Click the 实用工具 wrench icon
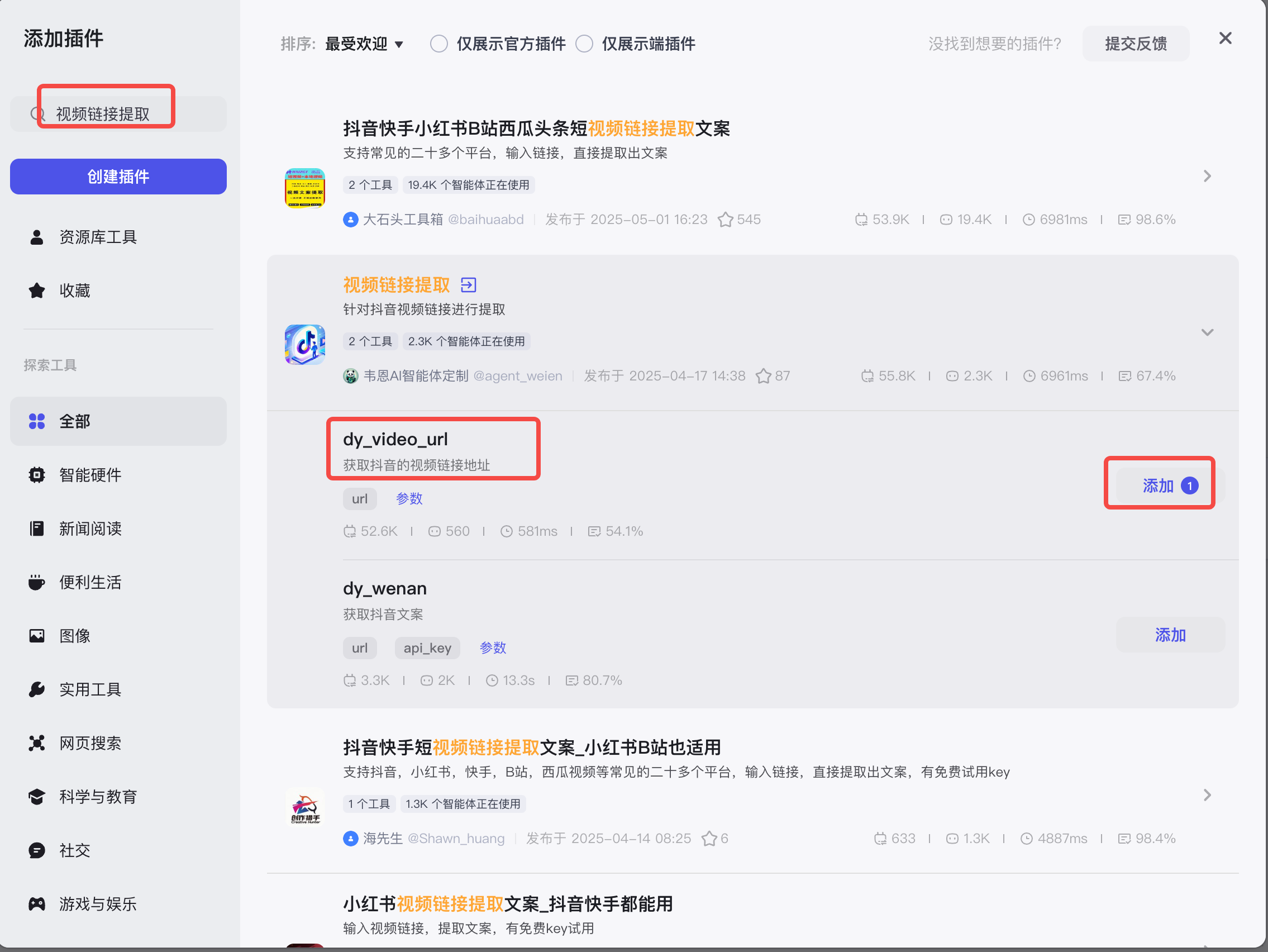The image size is (1268, 952). [37, 689]
